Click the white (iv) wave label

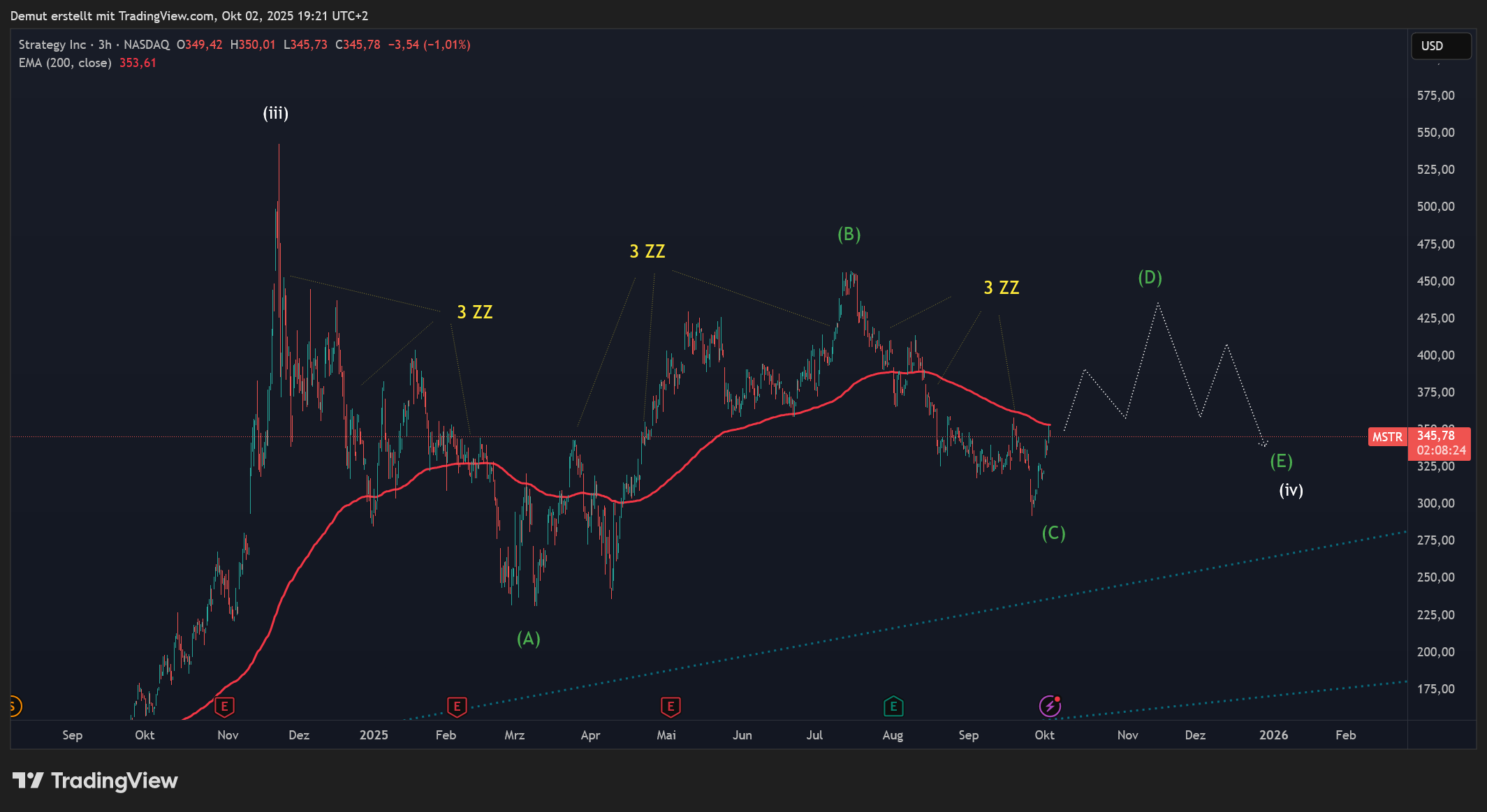click(x=1291, y=490)
